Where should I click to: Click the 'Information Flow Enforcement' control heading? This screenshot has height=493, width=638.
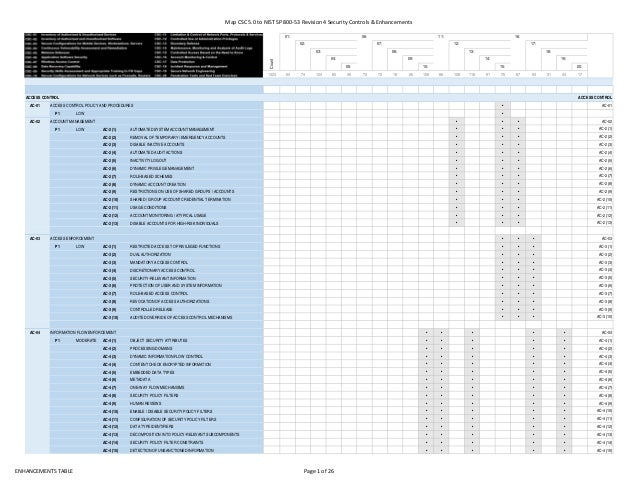[83, 332]
